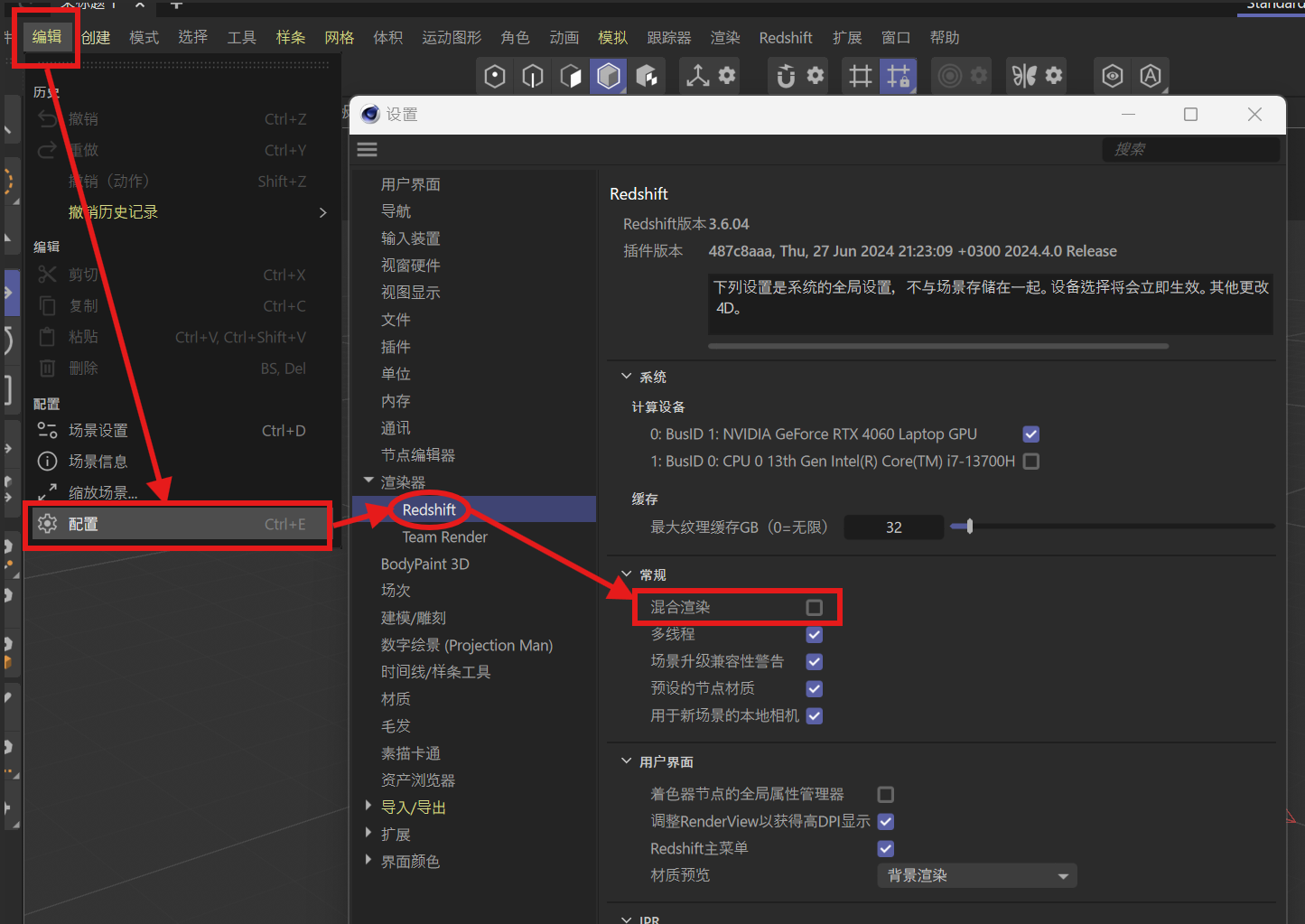The image size is (1305, 924).
Task: Collapse the 系统 section
Action: [x=627, y=377]
